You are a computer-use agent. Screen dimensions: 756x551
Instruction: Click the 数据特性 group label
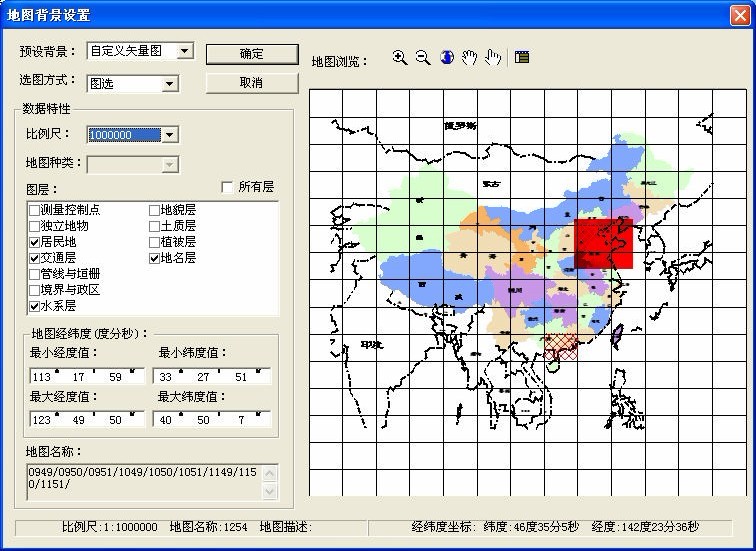(x=46, y=109)
